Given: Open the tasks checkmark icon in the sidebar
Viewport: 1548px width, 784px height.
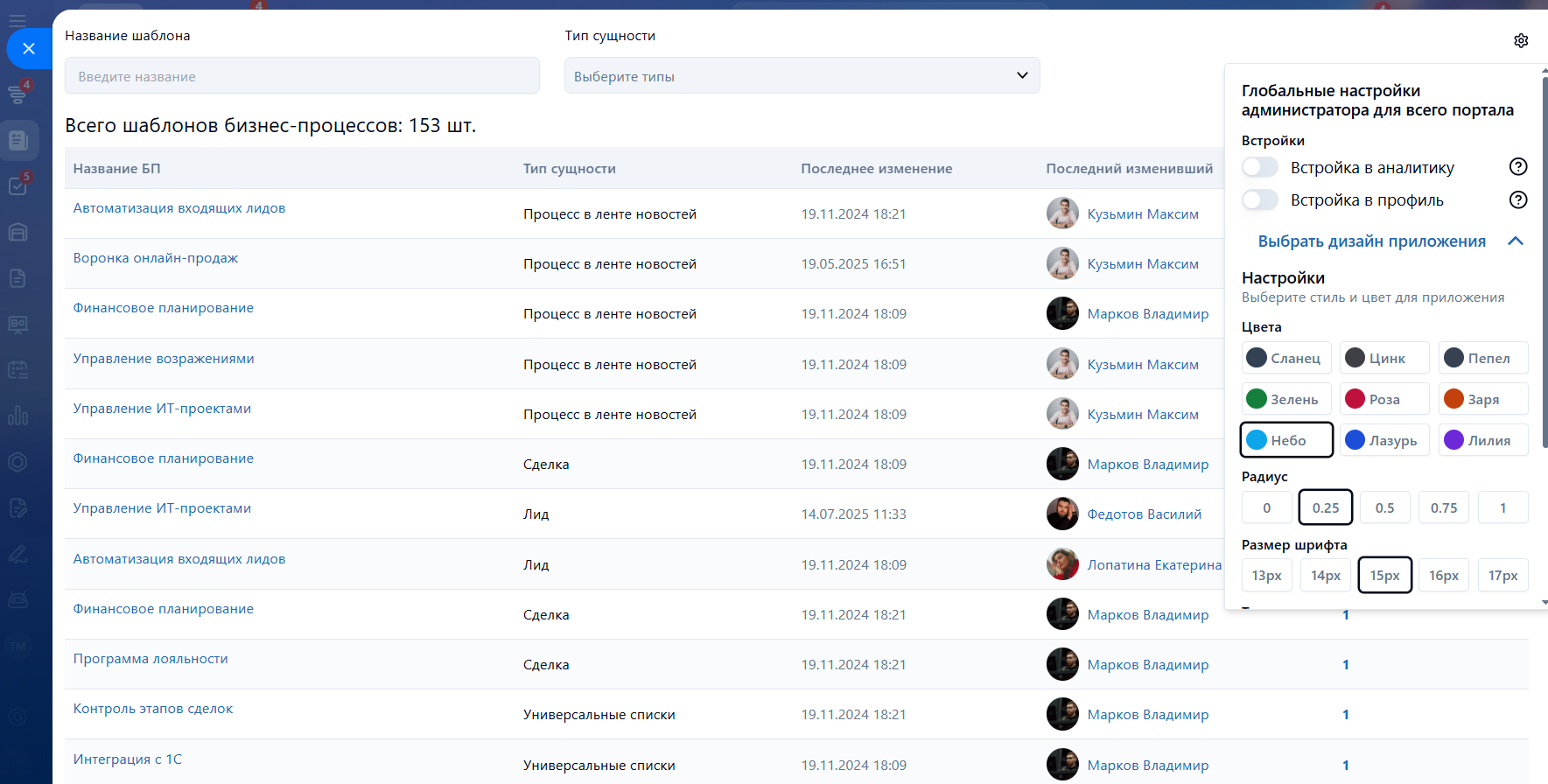Looking at the screenshot, I should [x=18, y=185].
